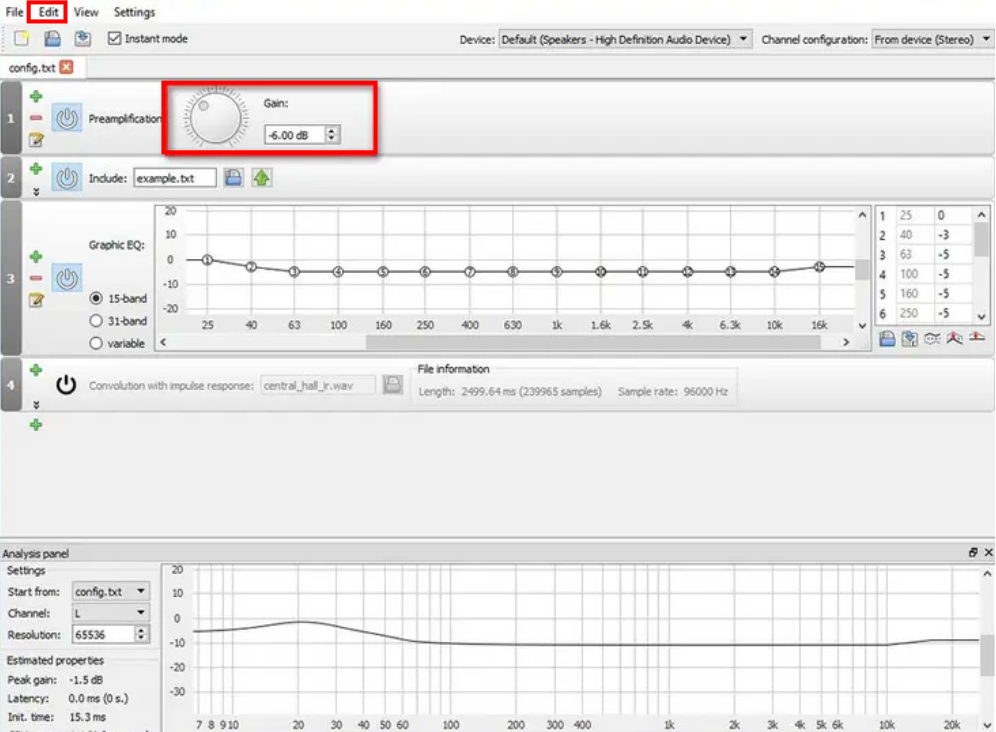Select the 15-band radio option
This screenshot has height=732, width=996.
(x=96, y=298)
